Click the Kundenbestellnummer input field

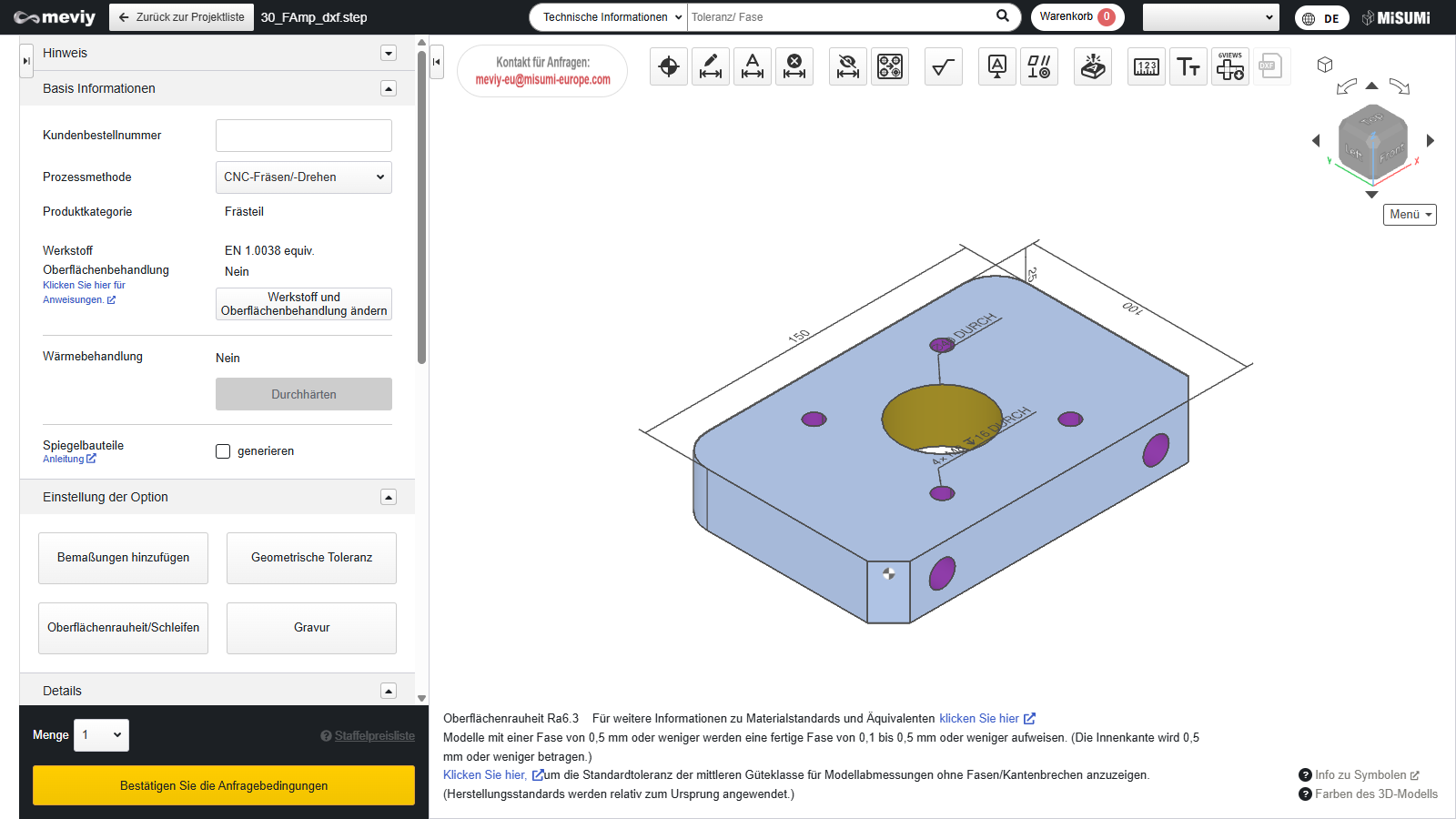(304, 136)
